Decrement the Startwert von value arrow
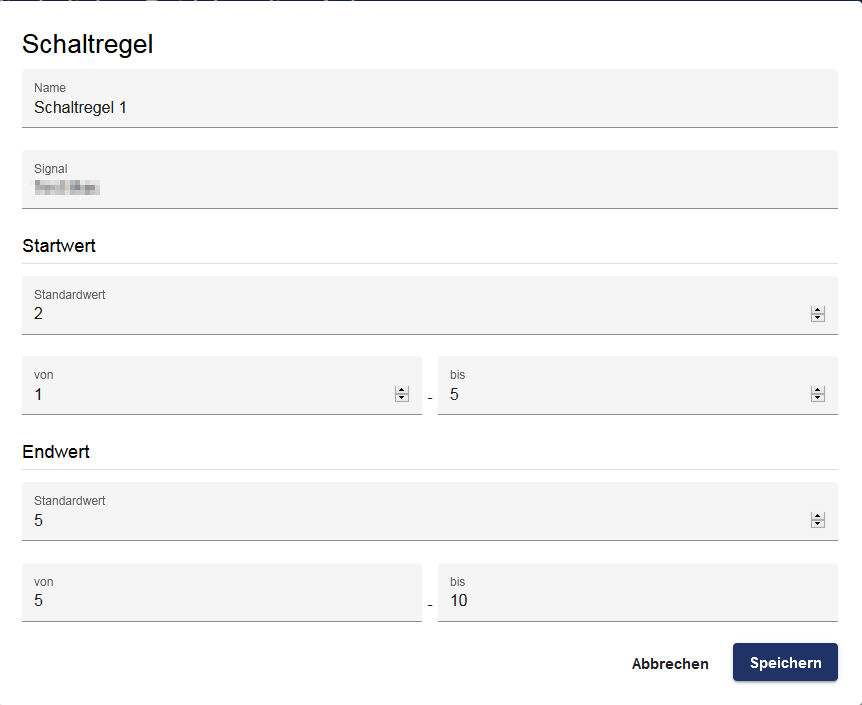Viewport: 862px width, 705px height. pos(401,398)
